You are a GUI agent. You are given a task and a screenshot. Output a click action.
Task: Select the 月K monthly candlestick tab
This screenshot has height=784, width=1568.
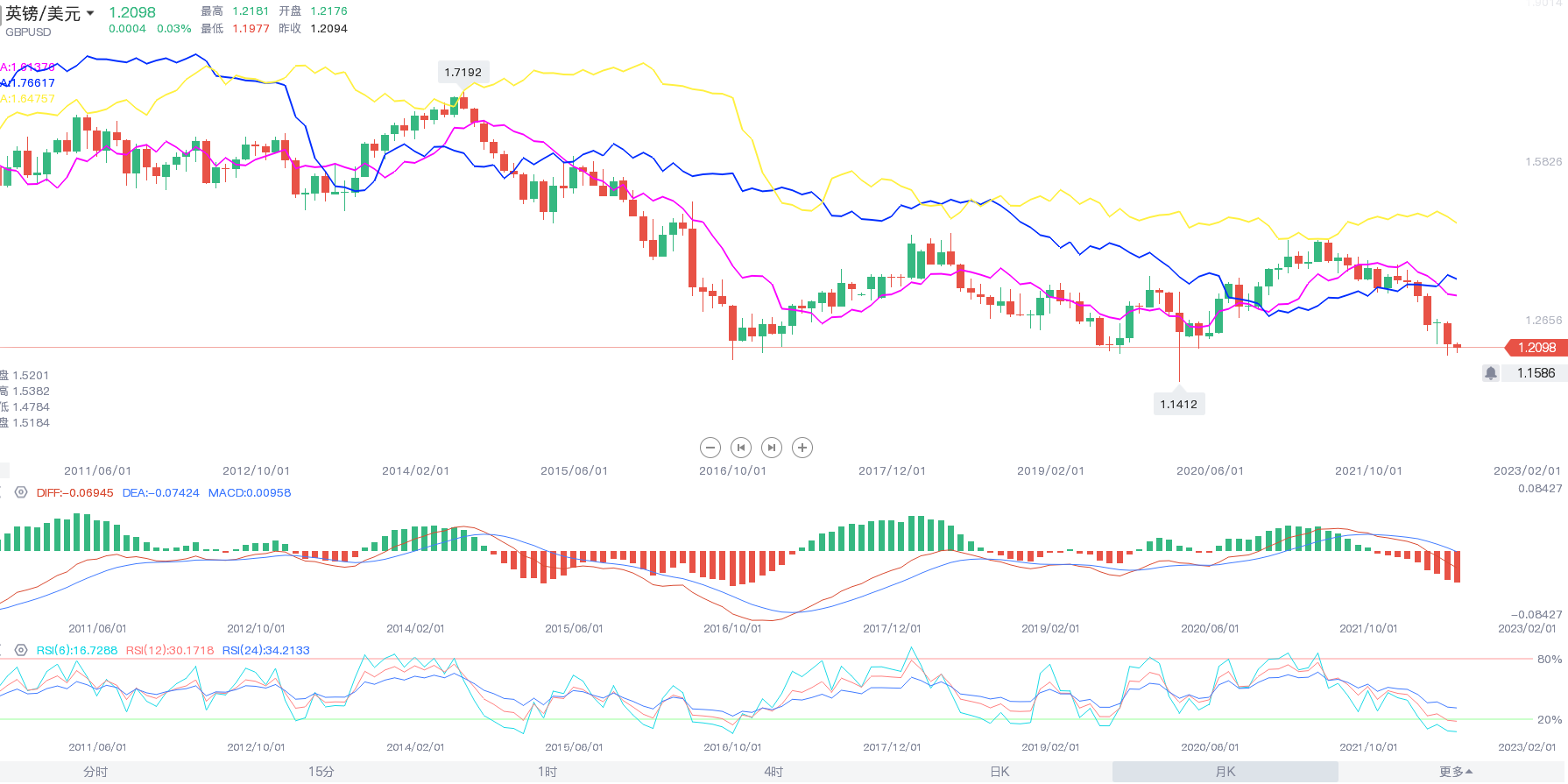[x=1225, y=772]
